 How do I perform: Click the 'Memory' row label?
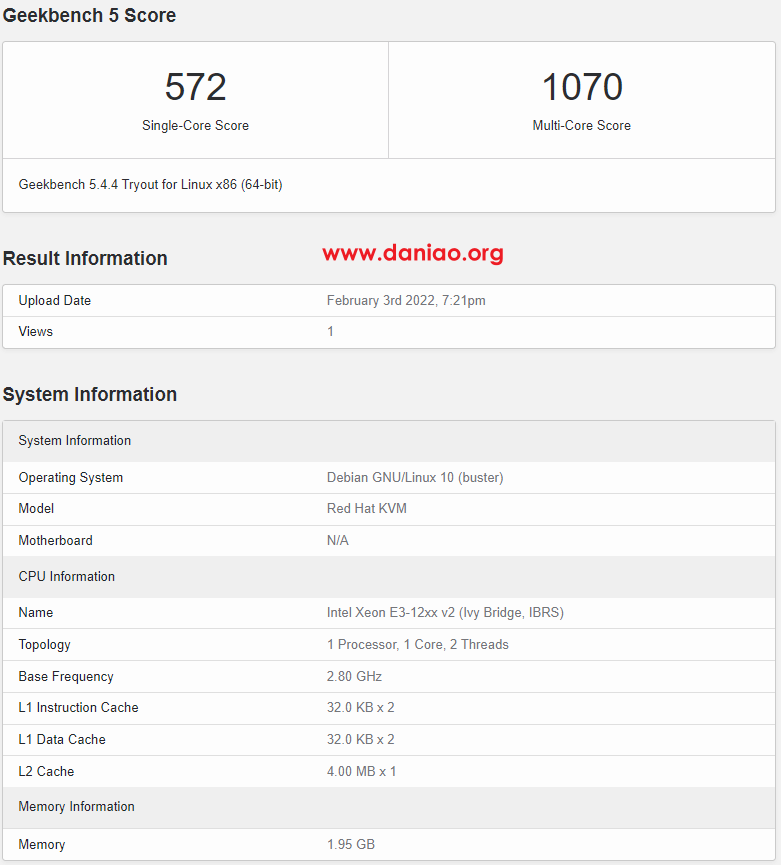[42, 845]
